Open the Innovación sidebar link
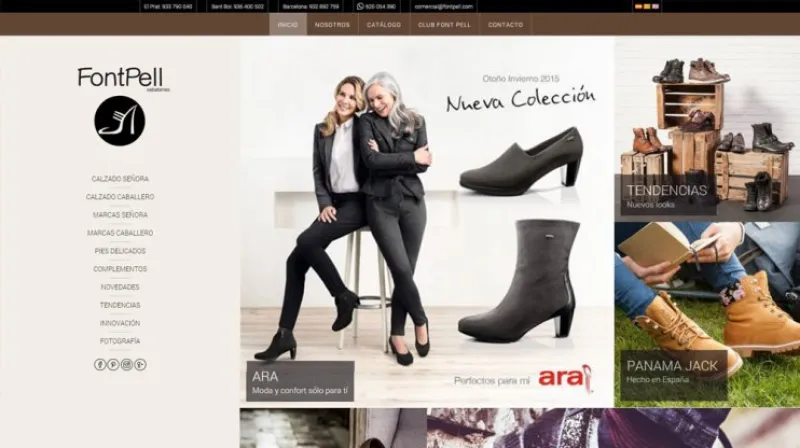This screenshot has height=448, width=800. 120,323
